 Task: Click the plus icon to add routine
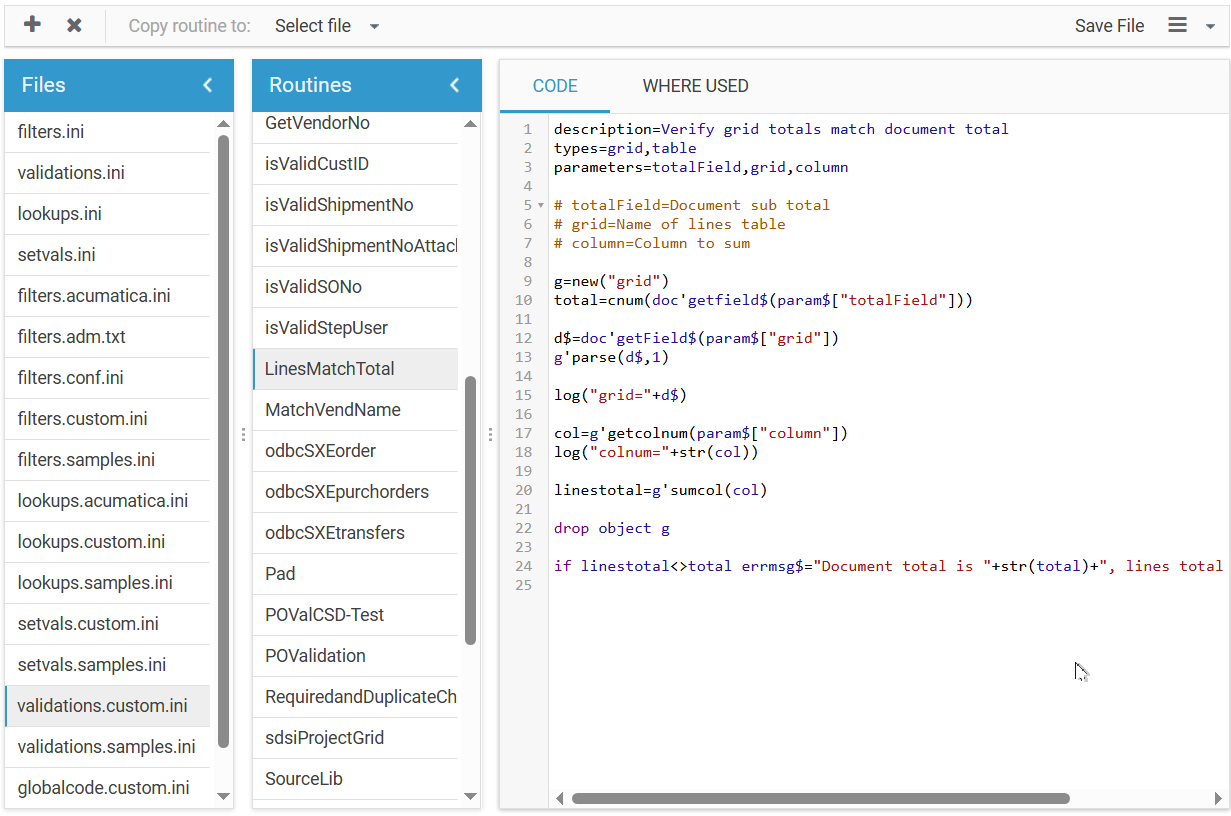[x=32, y=25]
